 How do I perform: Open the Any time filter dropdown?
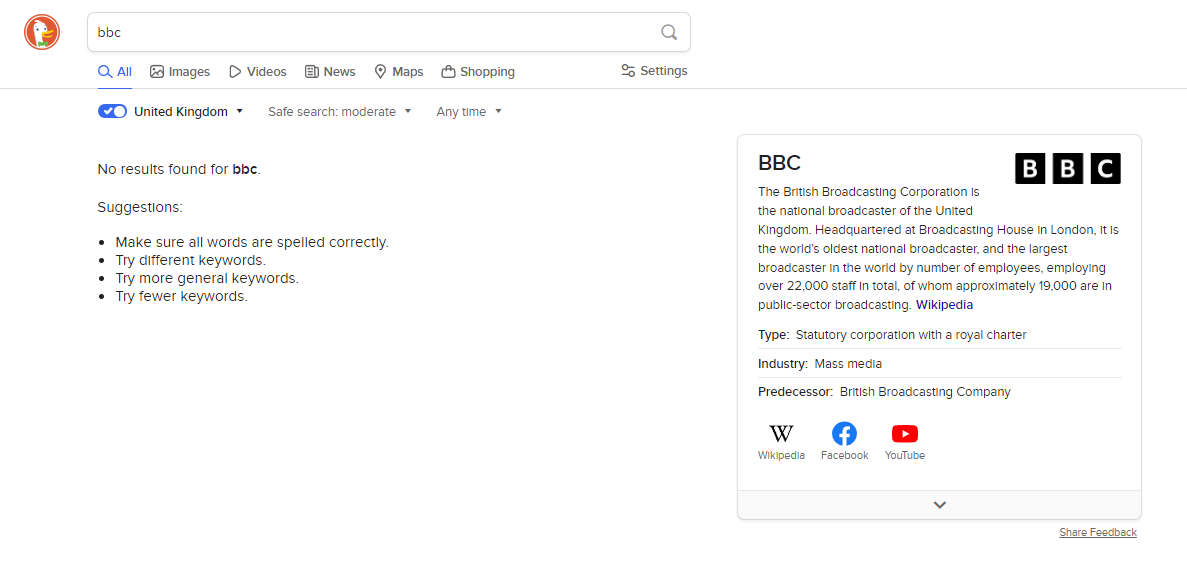469,111
